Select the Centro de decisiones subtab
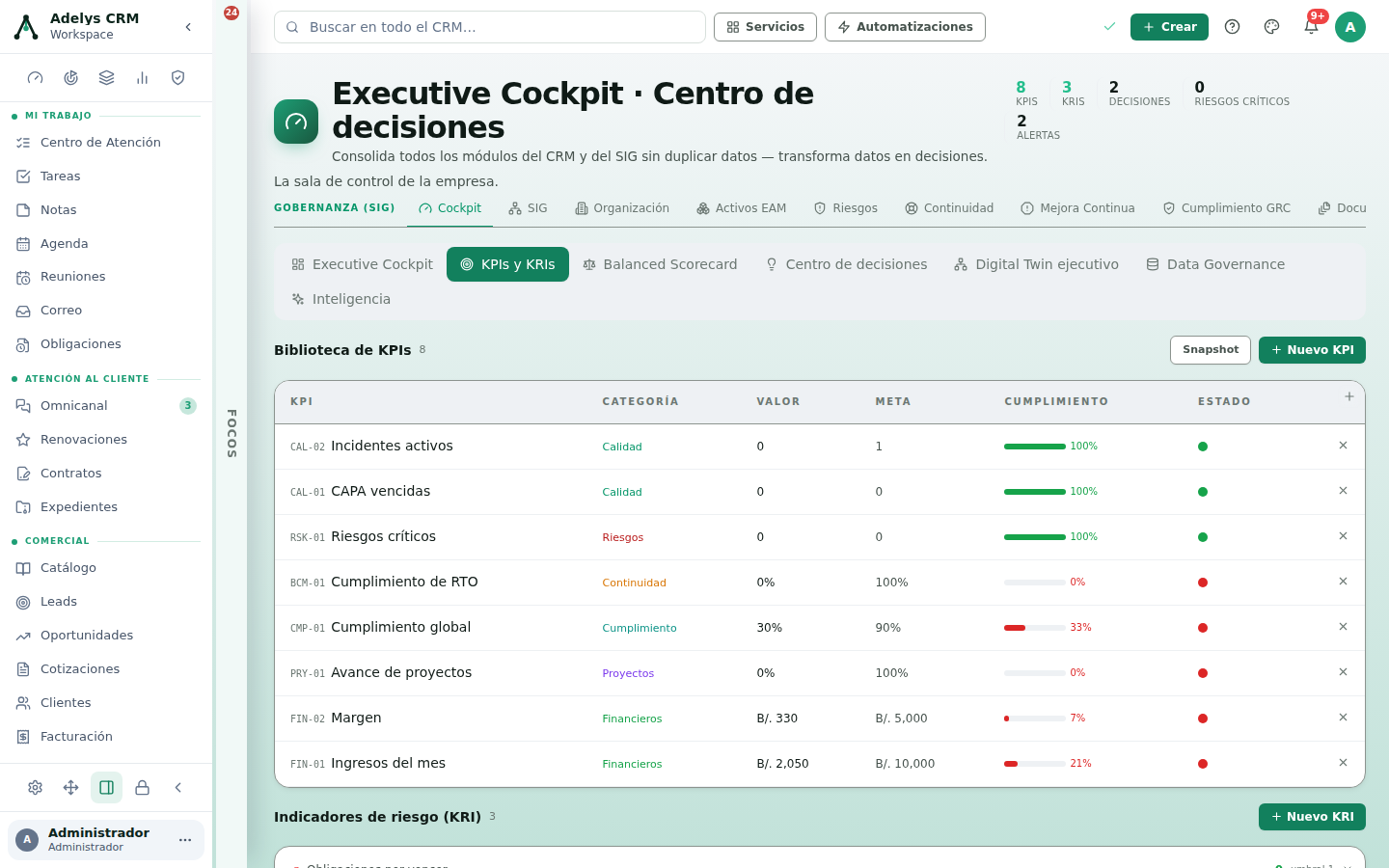 847,264
